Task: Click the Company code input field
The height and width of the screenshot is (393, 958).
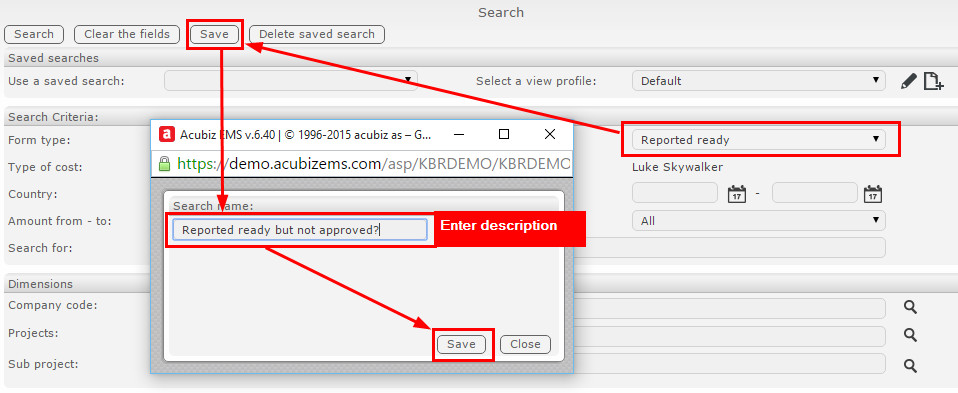Action: [729, 309]
